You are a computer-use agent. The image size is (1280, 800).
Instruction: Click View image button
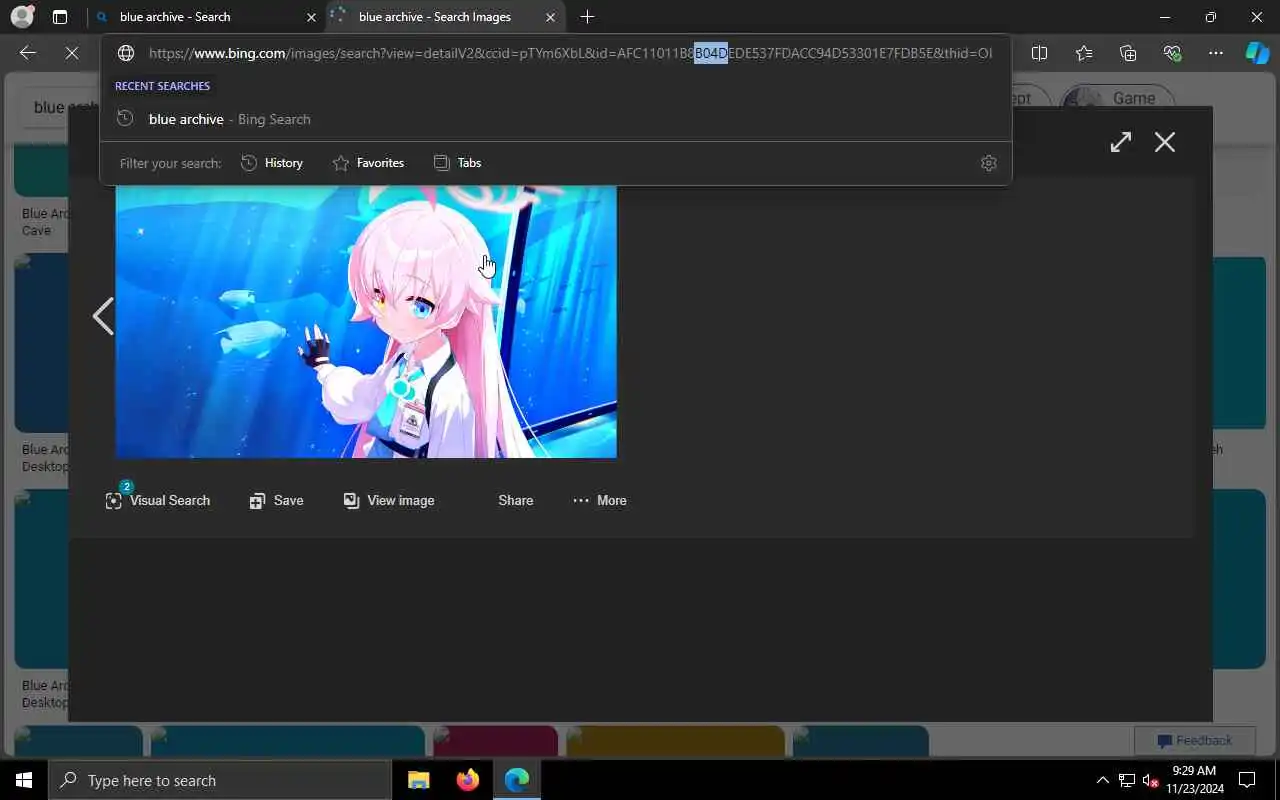(389, 500)
